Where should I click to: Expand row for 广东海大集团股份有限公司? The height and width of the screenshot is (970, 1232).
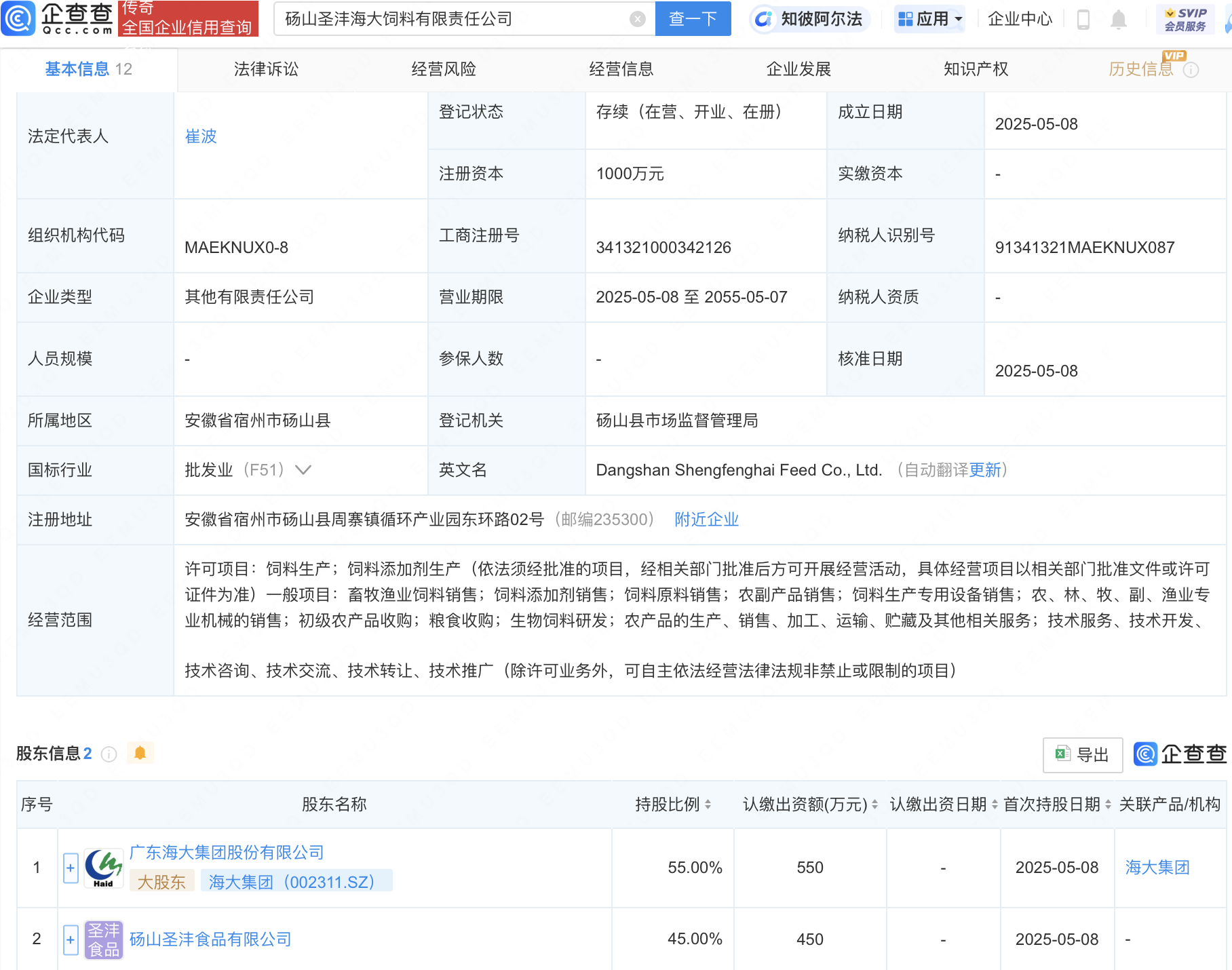pyautogui.click(x=71, y=868)
